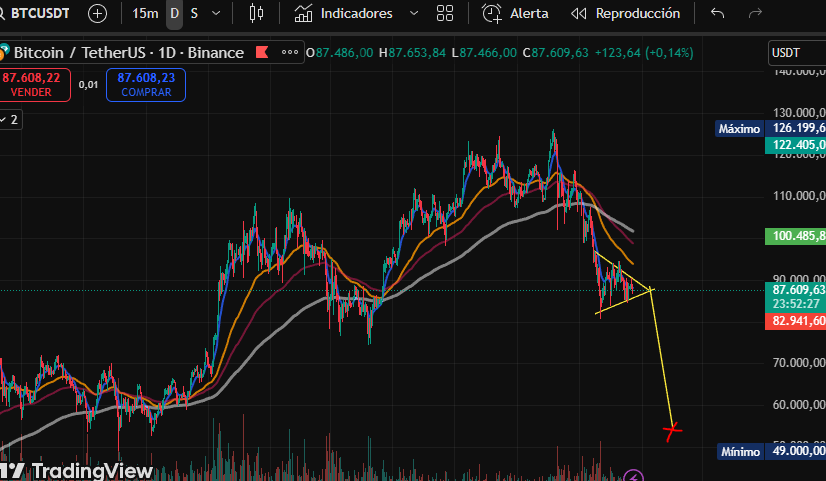The image size is (826, 481).
Task: Expand the favorite indicators dropdown arrow
Action: [x=414, y=13]
